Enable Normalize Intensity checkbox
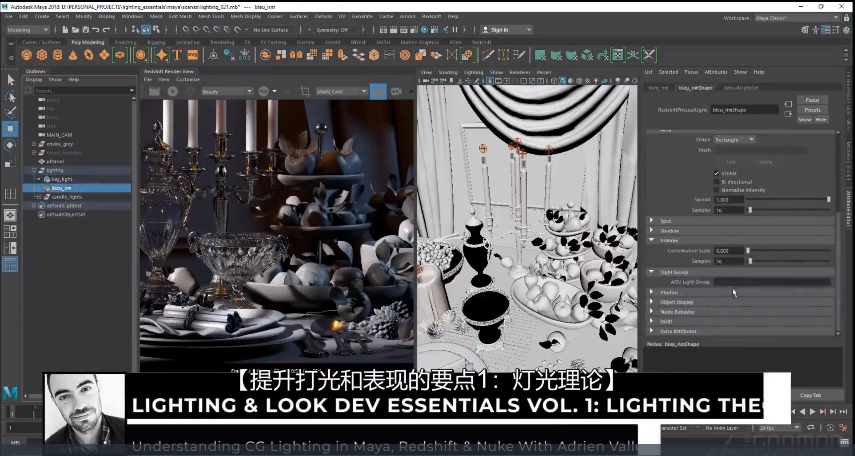 716,190
